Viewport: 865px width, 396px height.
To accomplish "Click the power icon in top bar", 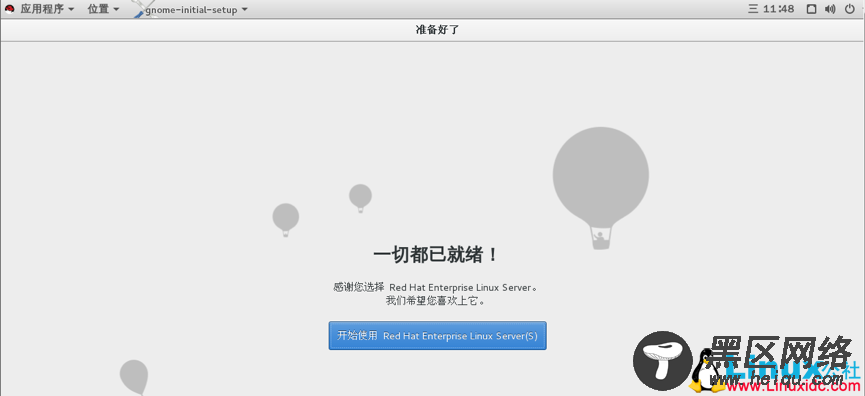I will 850,9.
